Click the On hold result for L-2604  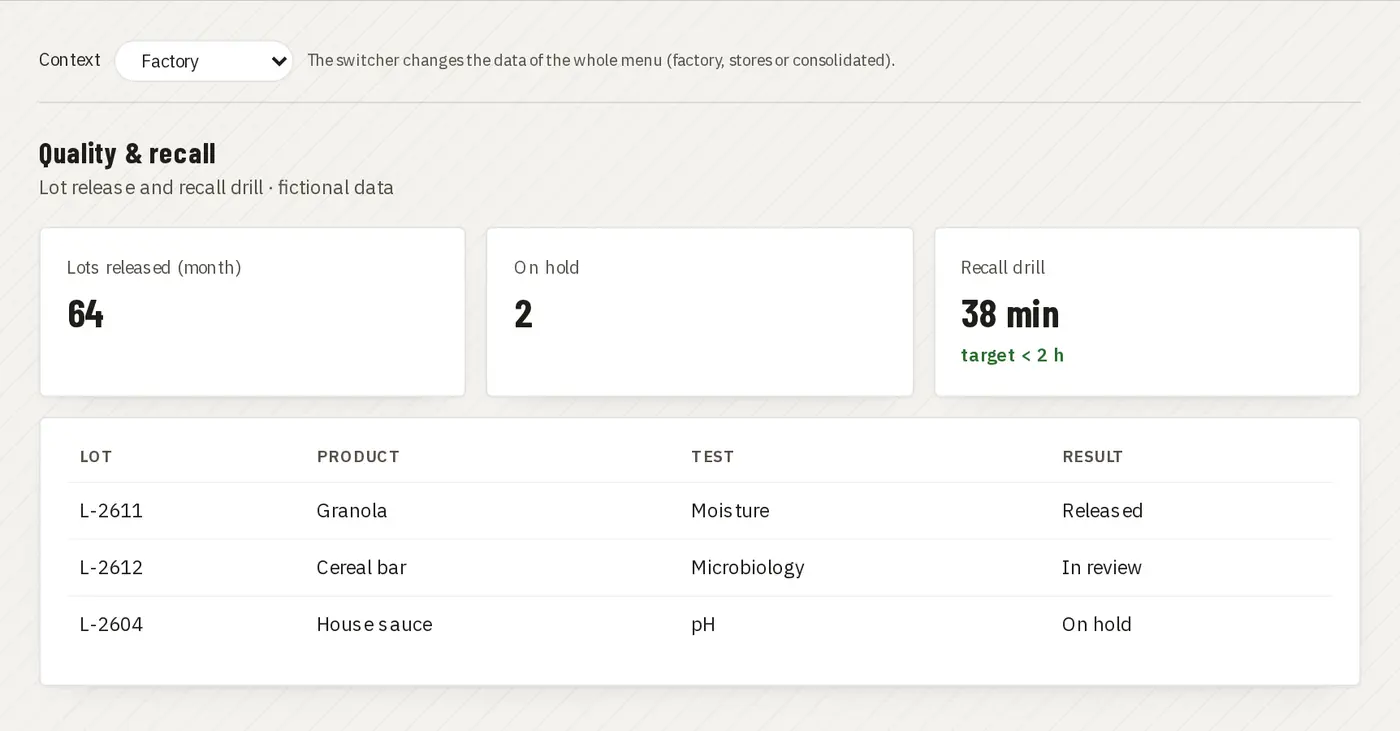coord(1096,625)
